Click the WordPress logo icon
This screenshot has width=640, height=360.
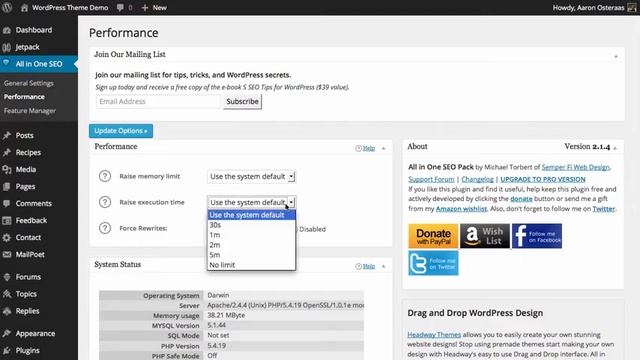[7, 7]
